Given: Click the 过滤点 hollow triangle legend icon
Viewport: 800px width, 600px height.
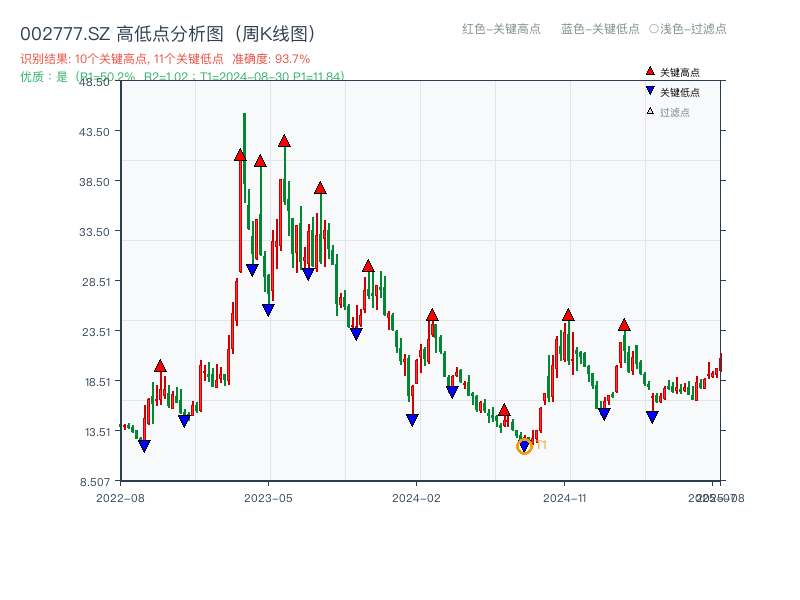Looking at the screenshot, I should [649, 110].
